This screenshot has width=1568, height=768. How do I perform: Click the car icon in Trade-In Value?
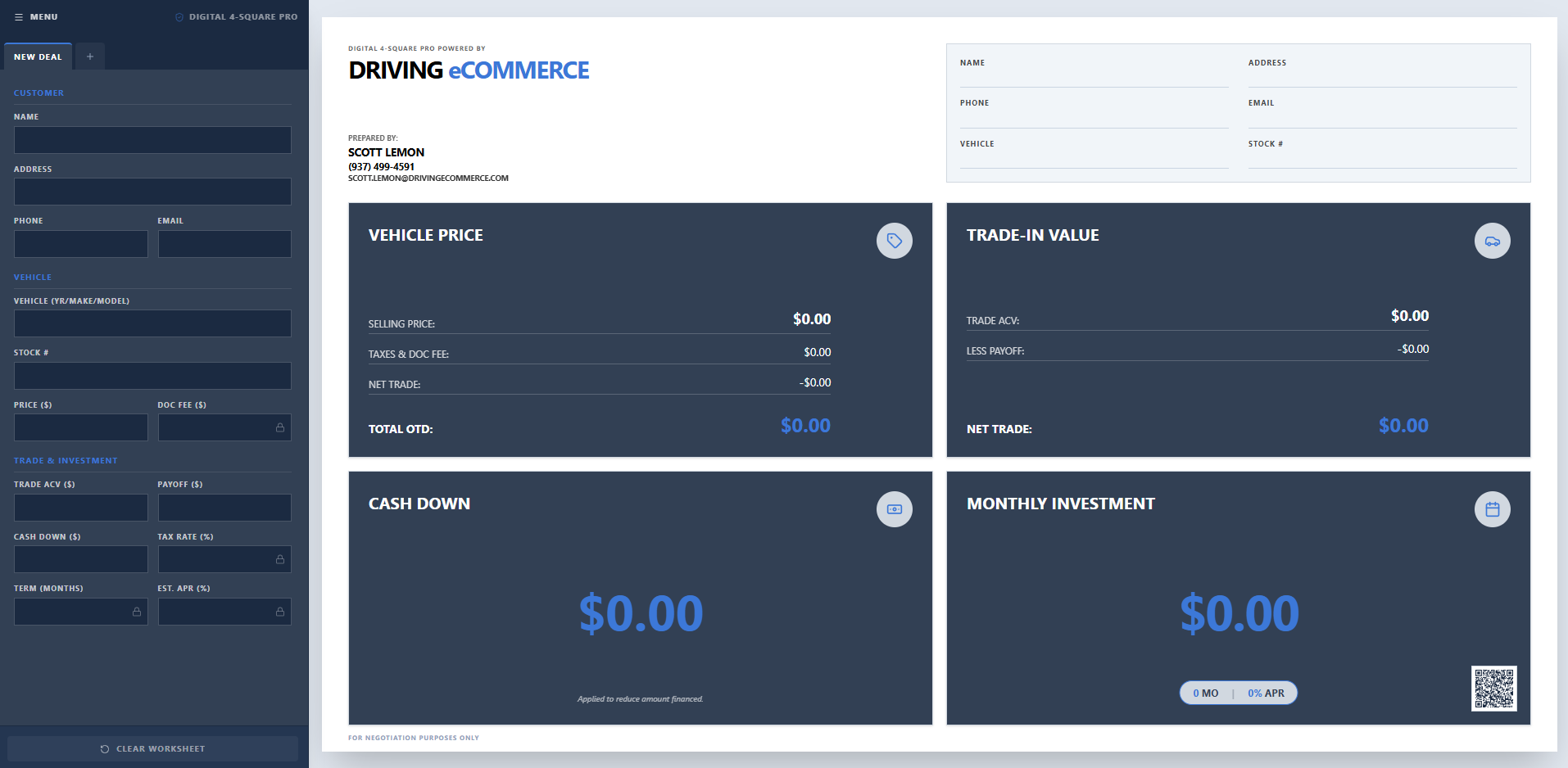point(1493,241)
